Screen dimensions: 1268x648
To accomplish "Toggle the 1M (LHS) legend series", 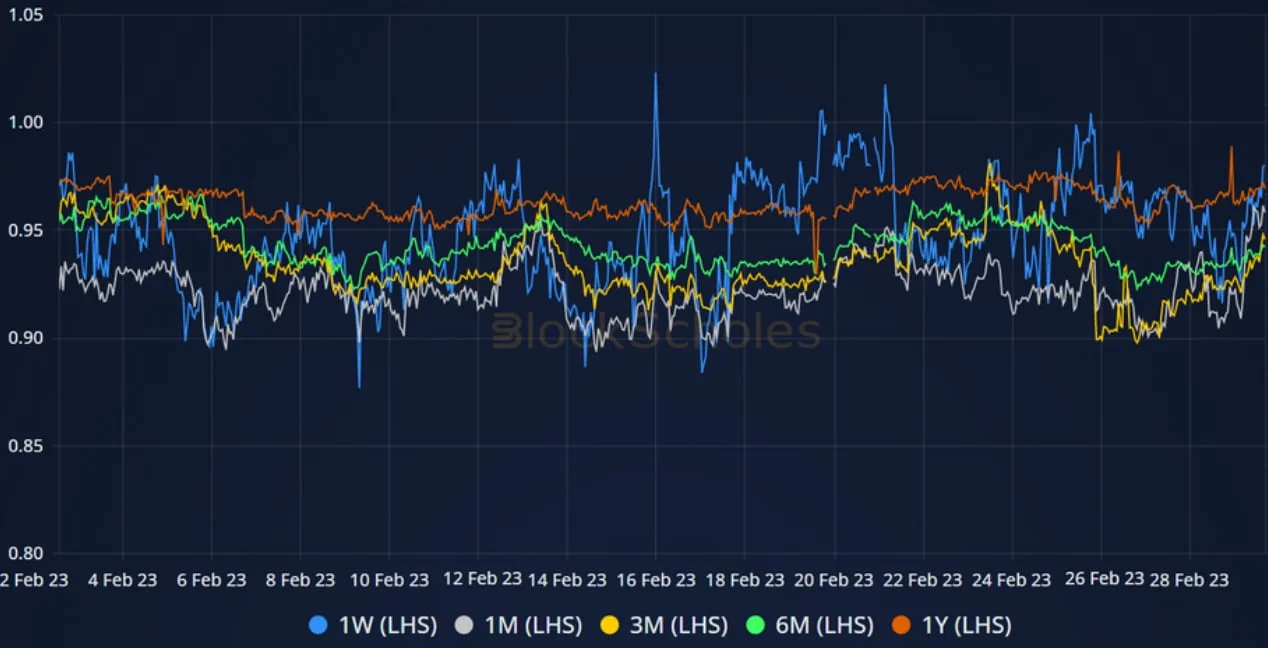I will [518, 626].
